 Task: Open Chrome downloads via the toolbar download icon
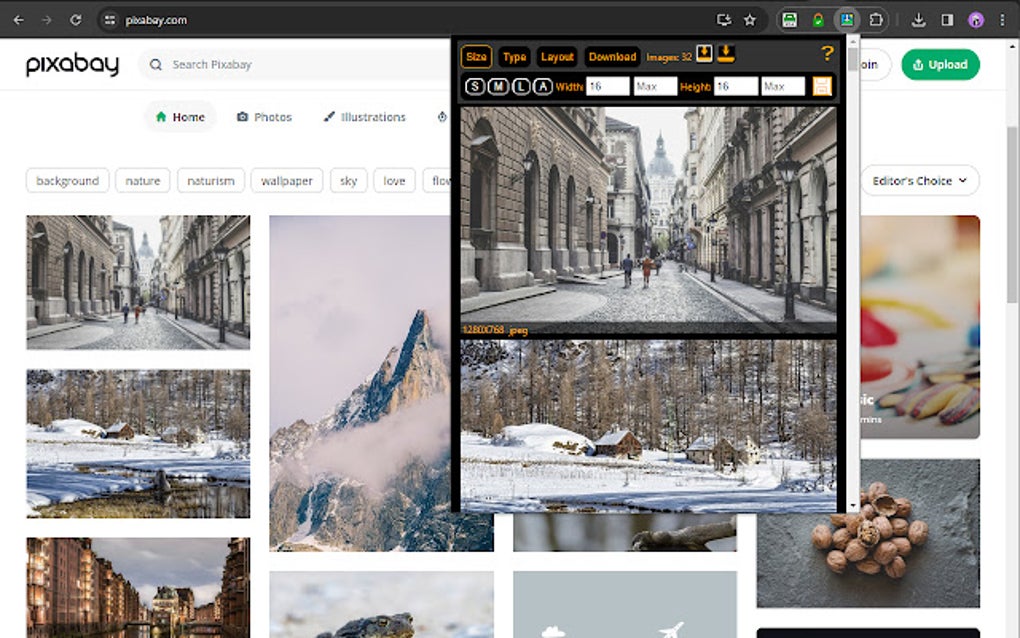tap(919, 19)
